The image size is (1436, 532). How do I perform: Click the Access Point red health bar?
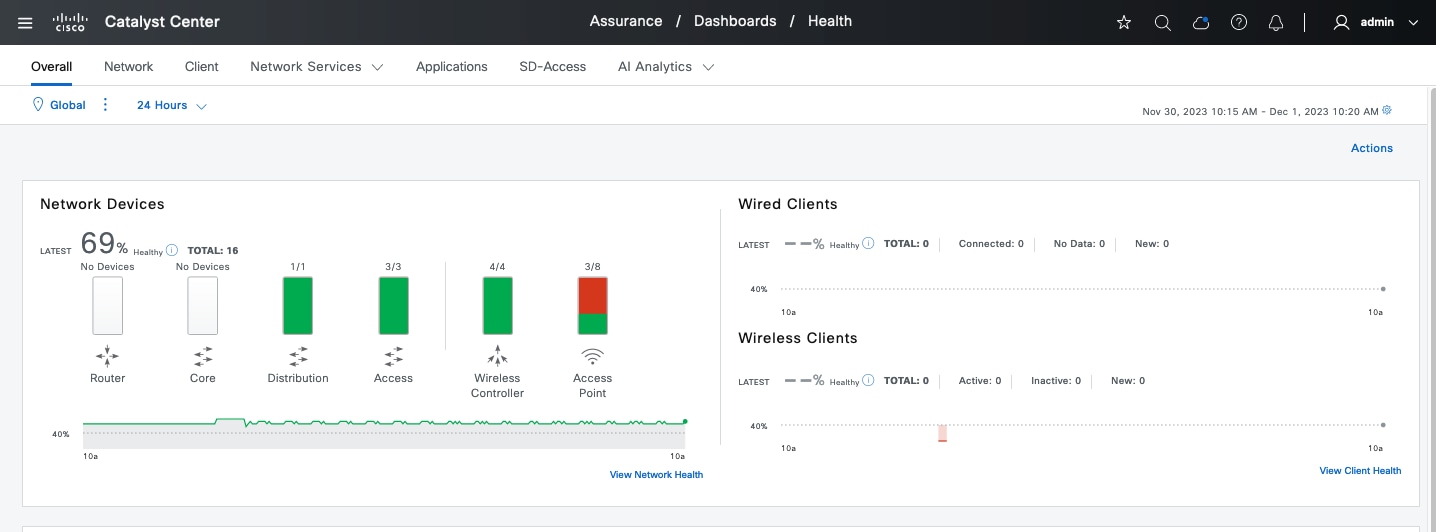(x=593, y=295)
